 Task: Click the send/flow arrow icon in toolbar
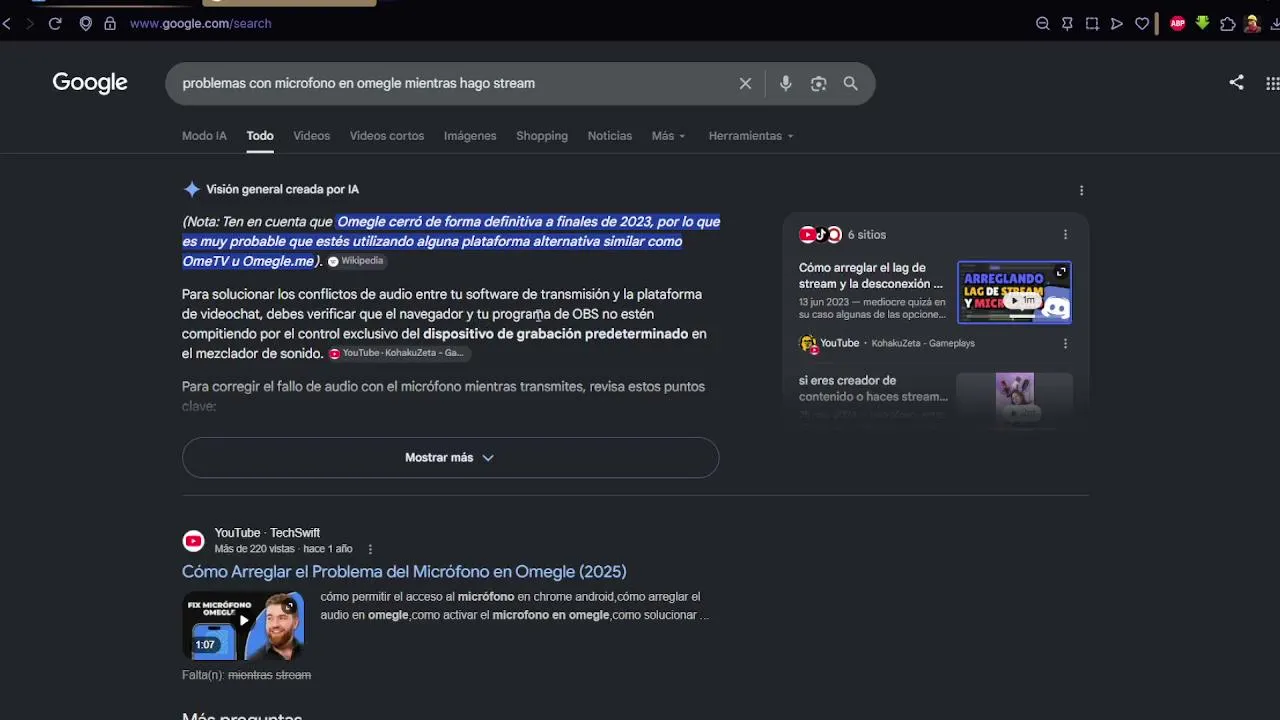tap(1117, 24)
